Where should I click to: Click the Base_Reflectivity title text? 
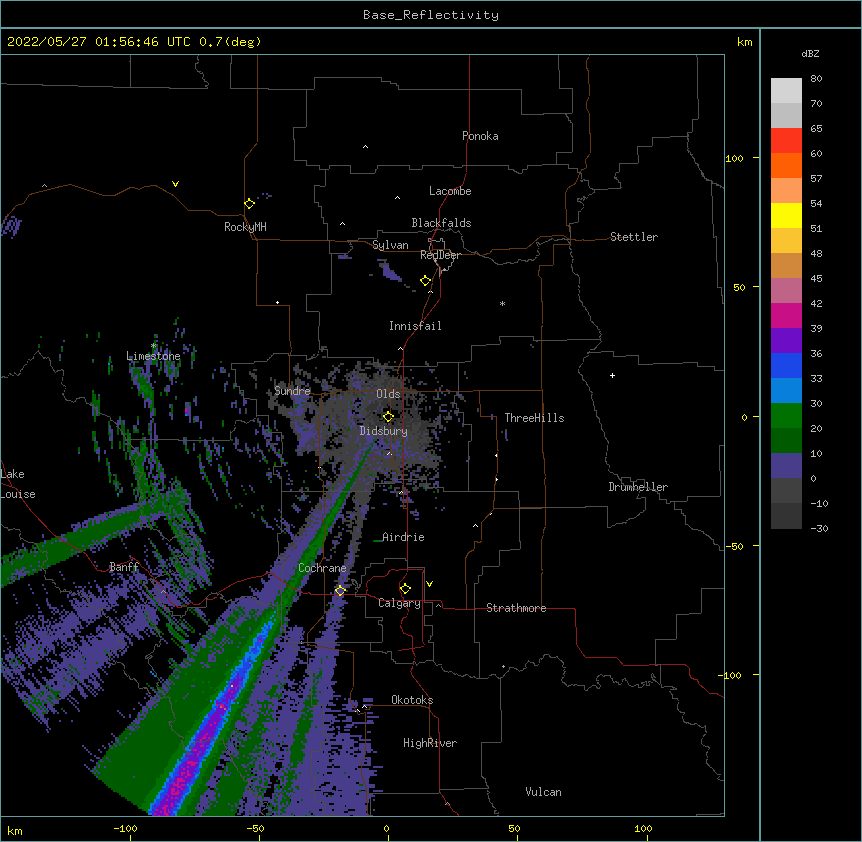pyautogui.click(x=431, y=15)
